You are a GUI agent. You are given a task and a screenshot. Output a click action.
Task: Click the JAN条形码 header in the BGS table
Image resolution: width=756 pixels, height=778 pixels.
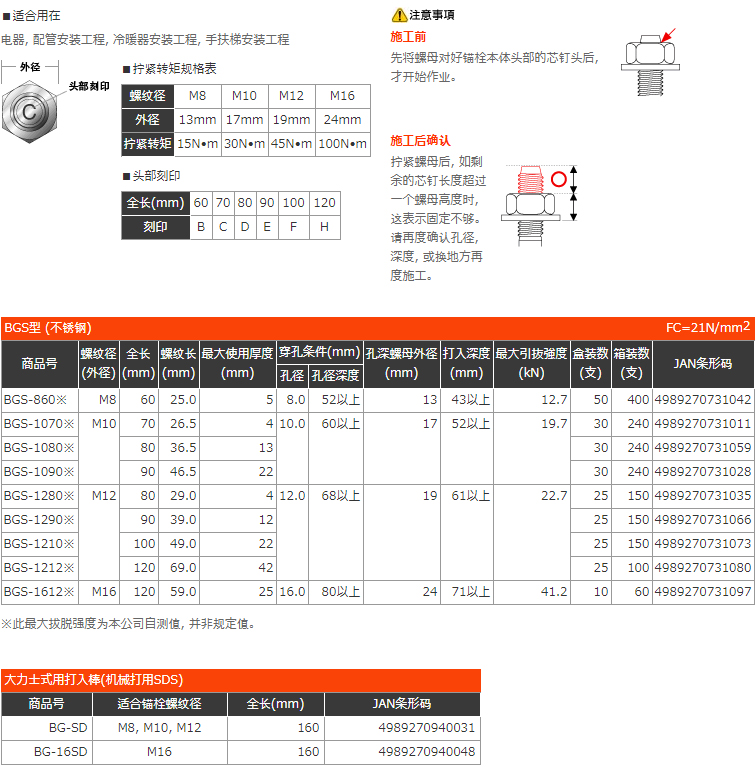coord(702,364)
